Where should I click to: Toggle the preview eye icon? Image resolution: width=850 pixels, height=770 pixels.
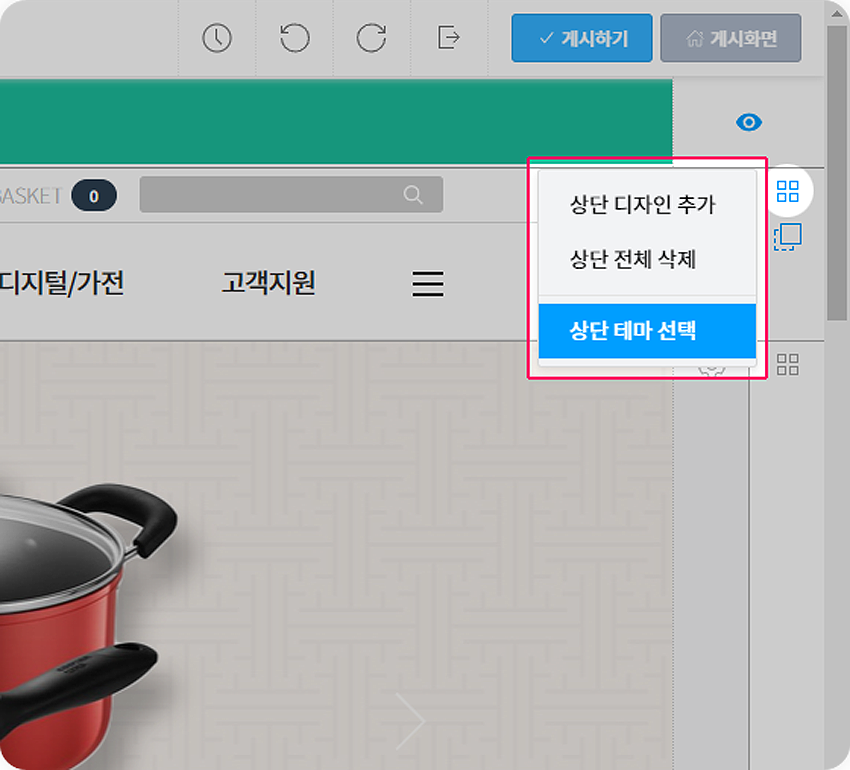click(747, 122)
